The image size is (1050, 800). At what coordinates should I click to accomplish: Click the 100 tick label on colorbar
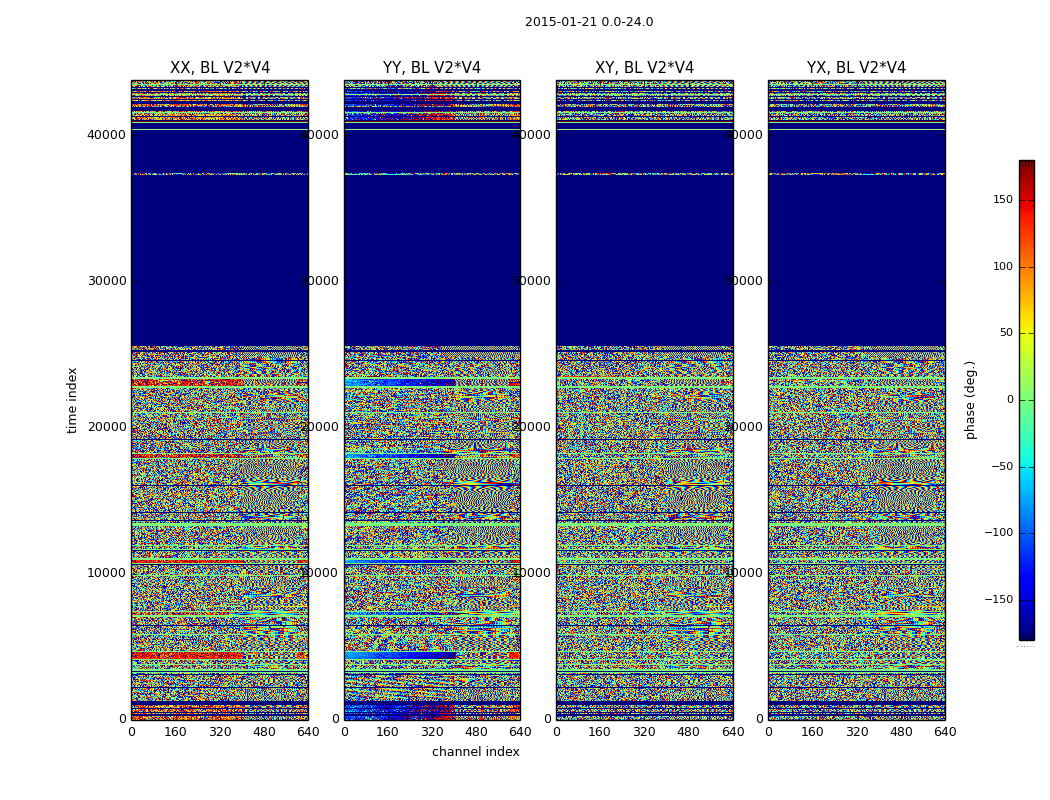tap(1002, 266)
